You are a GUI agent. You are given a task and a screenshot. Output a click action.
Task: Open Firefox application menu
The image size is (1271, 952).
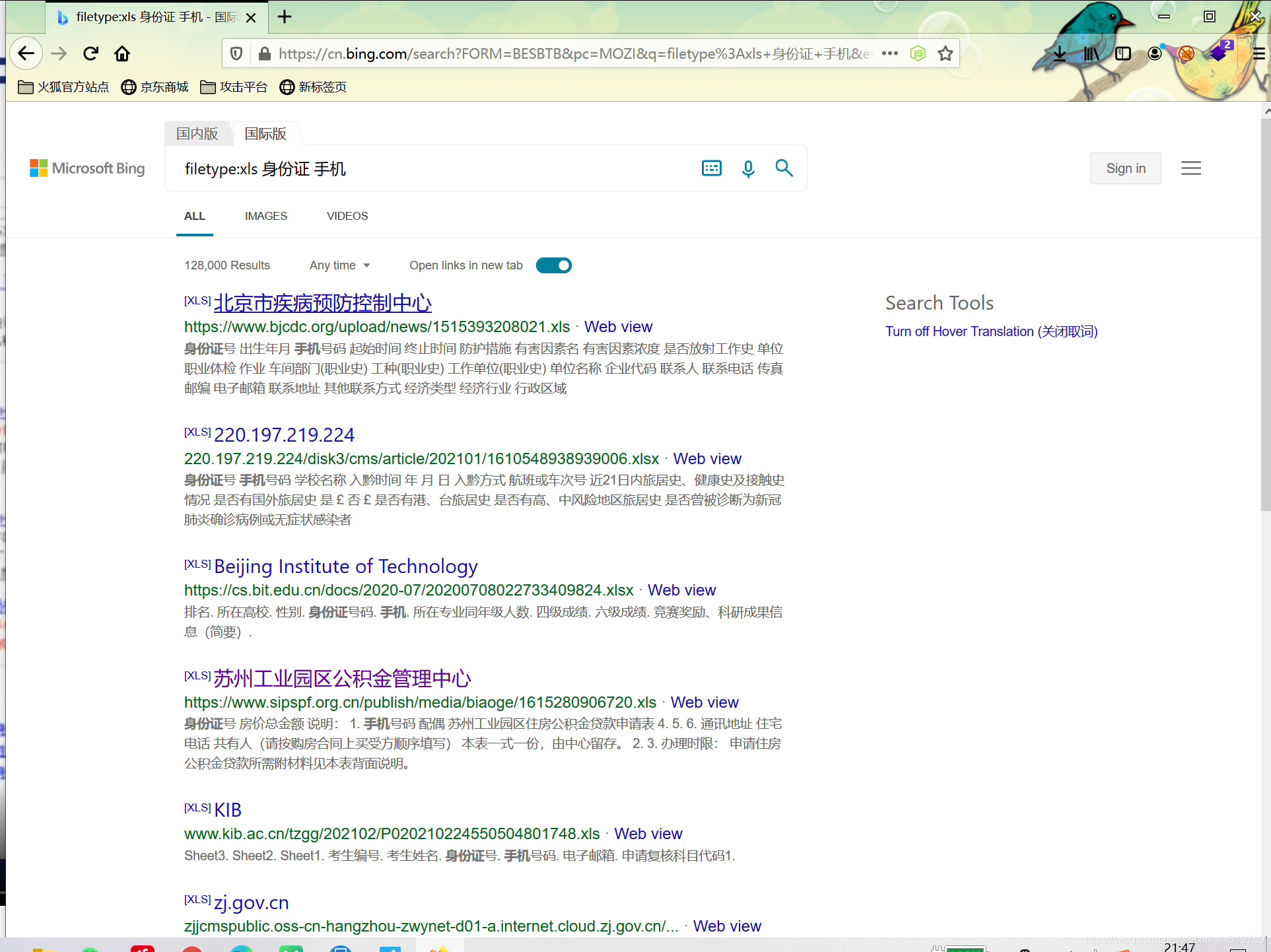pos(1258,53)
